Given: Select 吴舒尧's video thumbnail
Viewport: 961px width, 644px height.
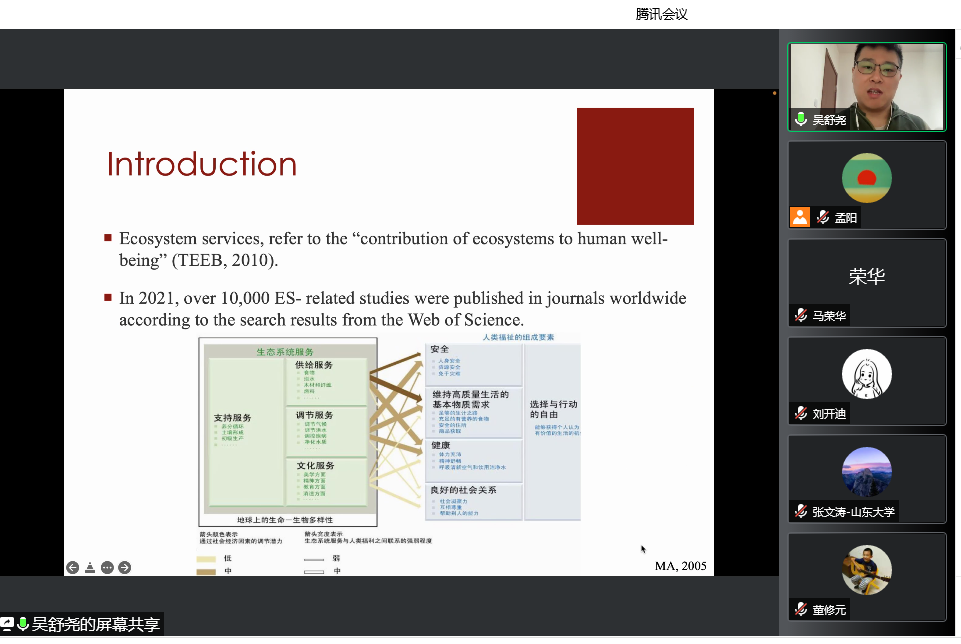Looking at the screenshot, I should (867, 86).
